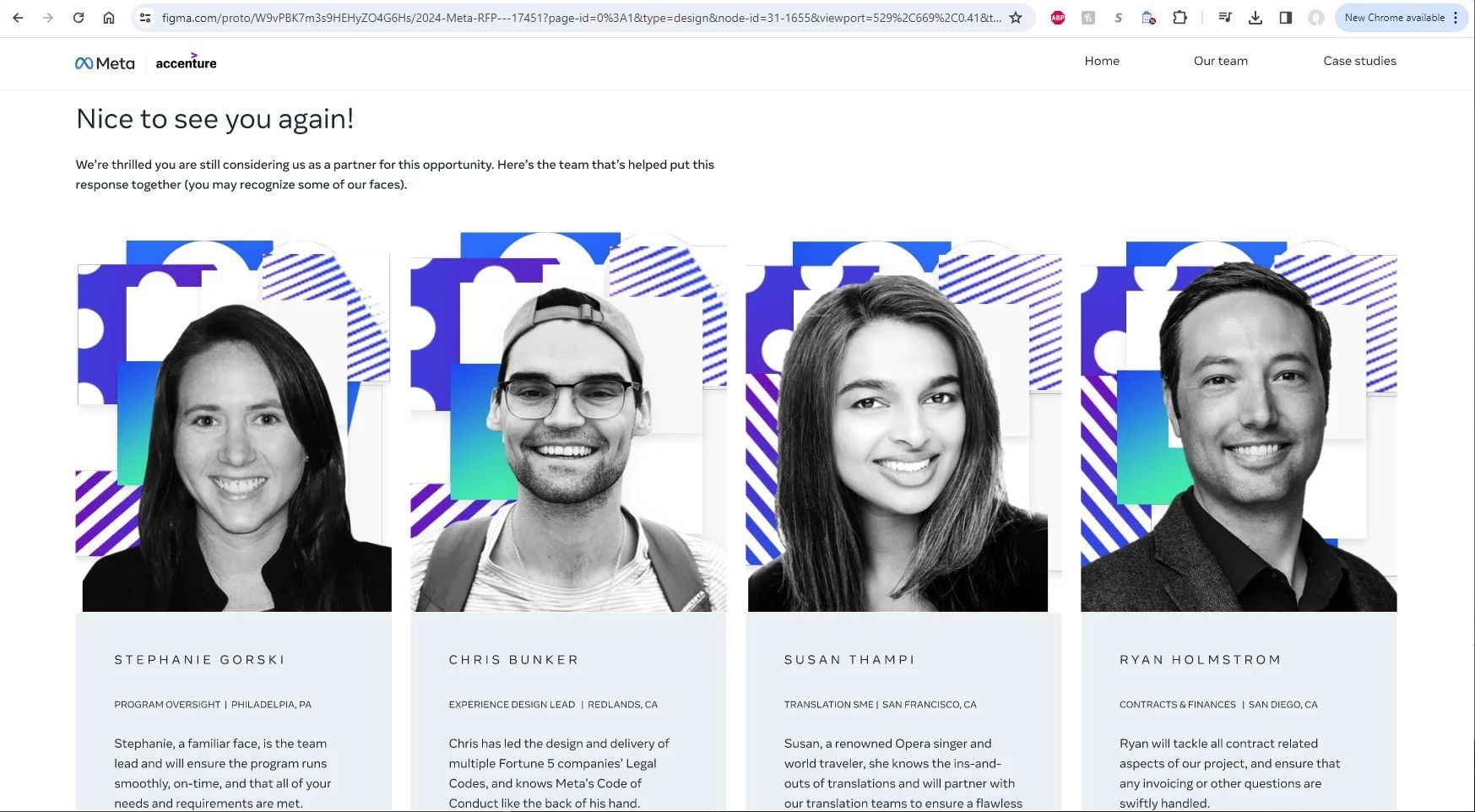The height and width of the screenshot is (812, 1475).
Task: Open the Chrome profile avatar
Action: coord(1316,18)
